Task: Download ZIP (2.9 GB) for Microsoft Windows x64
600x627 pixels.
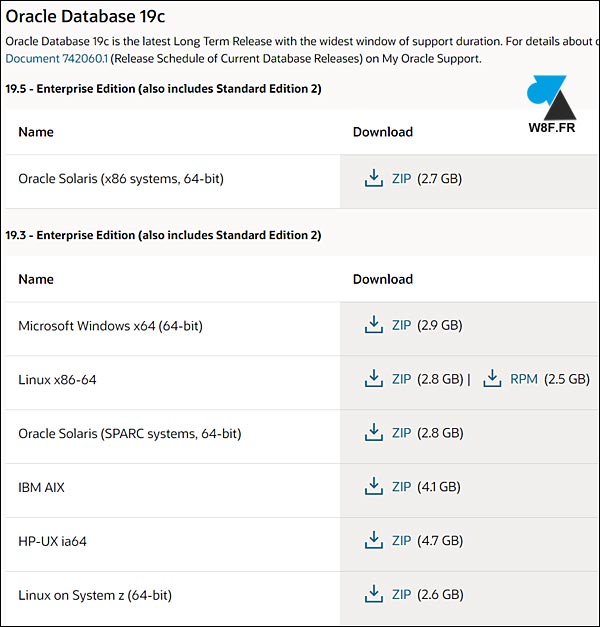Action: click(401, 325)
